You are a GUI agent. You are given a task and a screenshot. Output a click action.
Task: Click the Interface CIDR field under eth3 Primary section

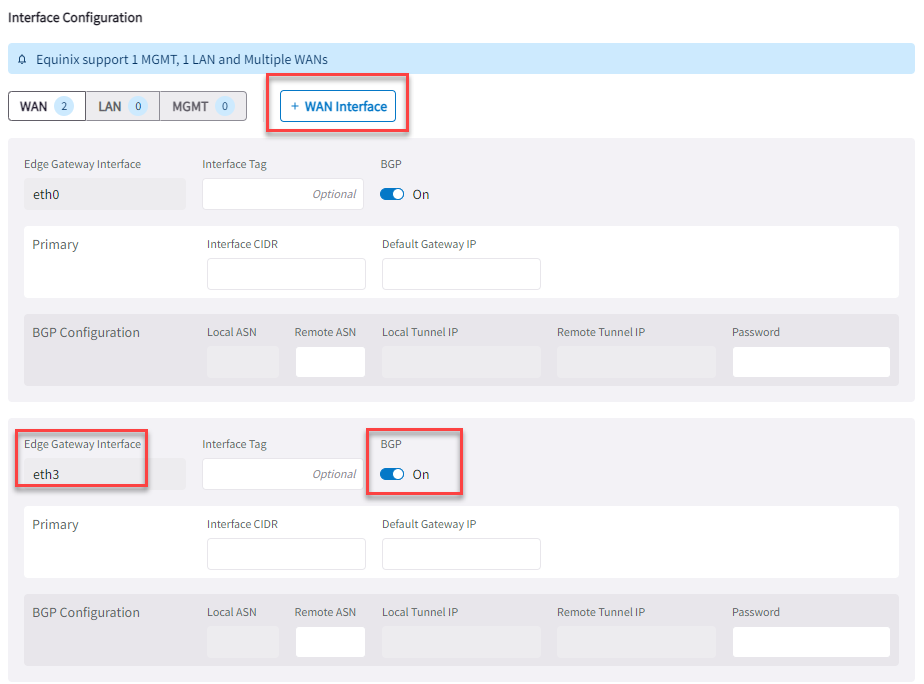pos(286,554)
